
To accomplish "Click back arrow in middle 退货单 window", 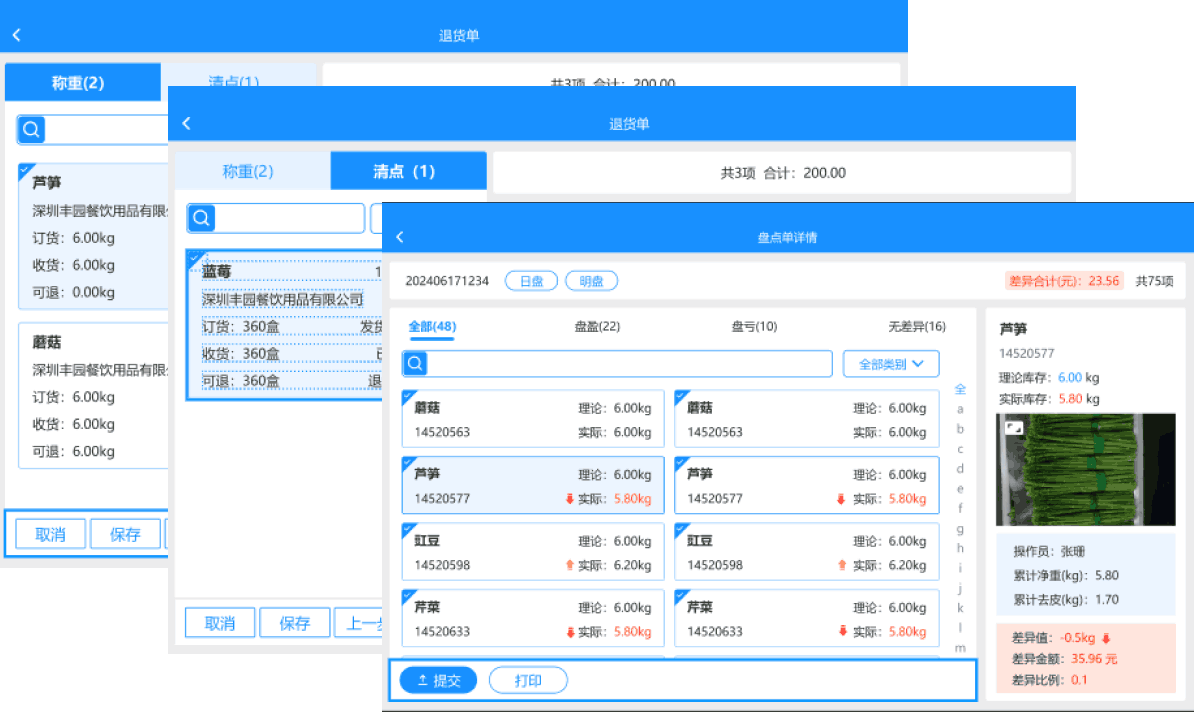I will [x=186, y=123].
